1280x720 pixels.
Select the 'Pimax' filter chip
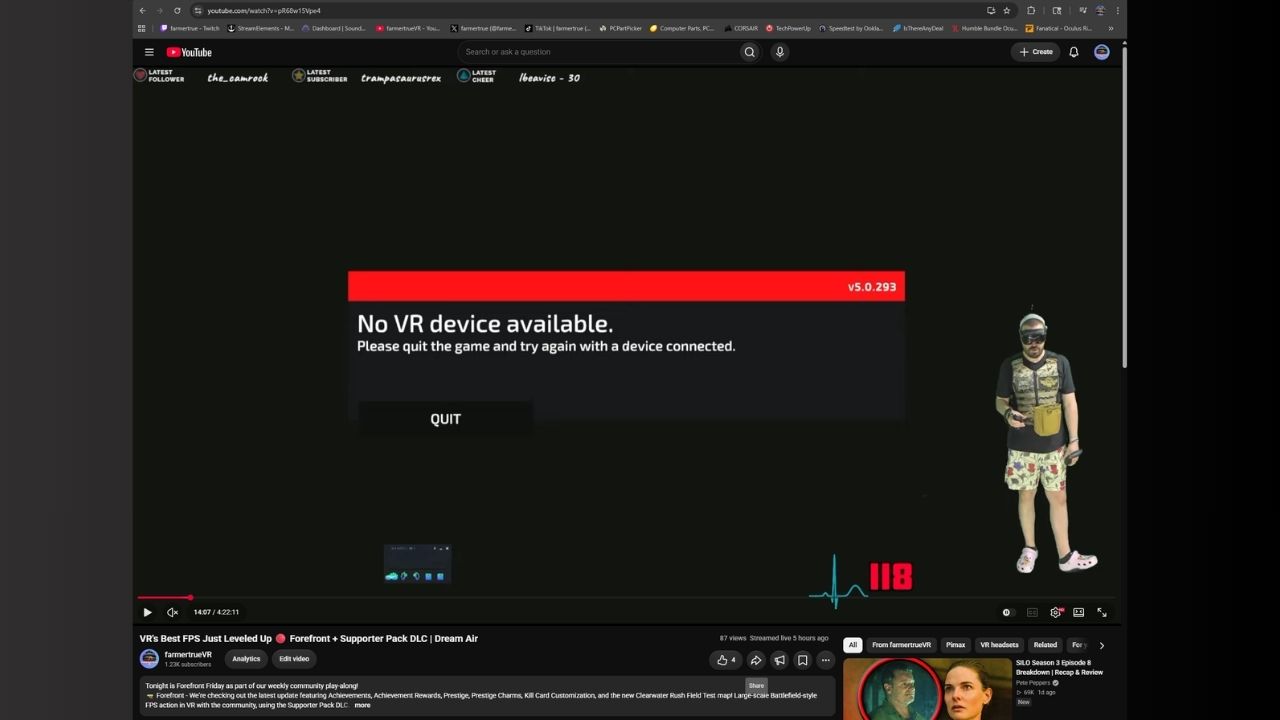[955, 645]
